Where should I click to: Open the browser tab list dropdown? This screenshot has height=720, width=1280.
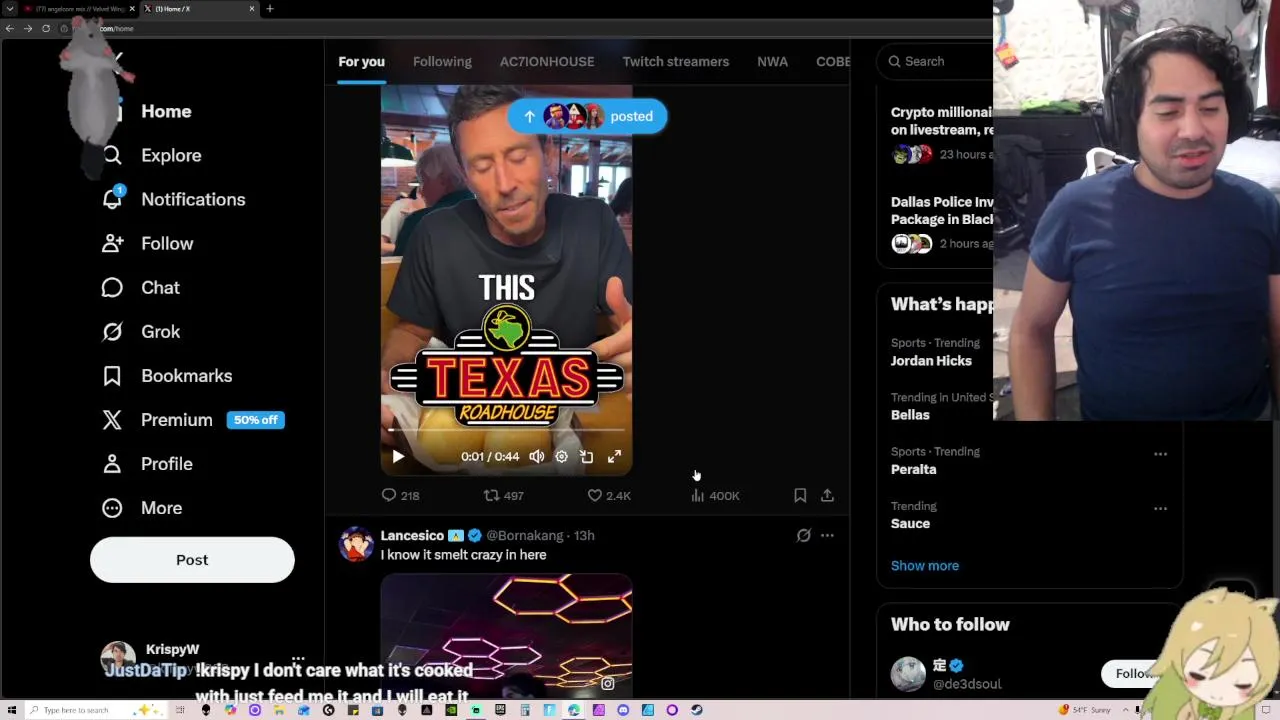[10, 9]
